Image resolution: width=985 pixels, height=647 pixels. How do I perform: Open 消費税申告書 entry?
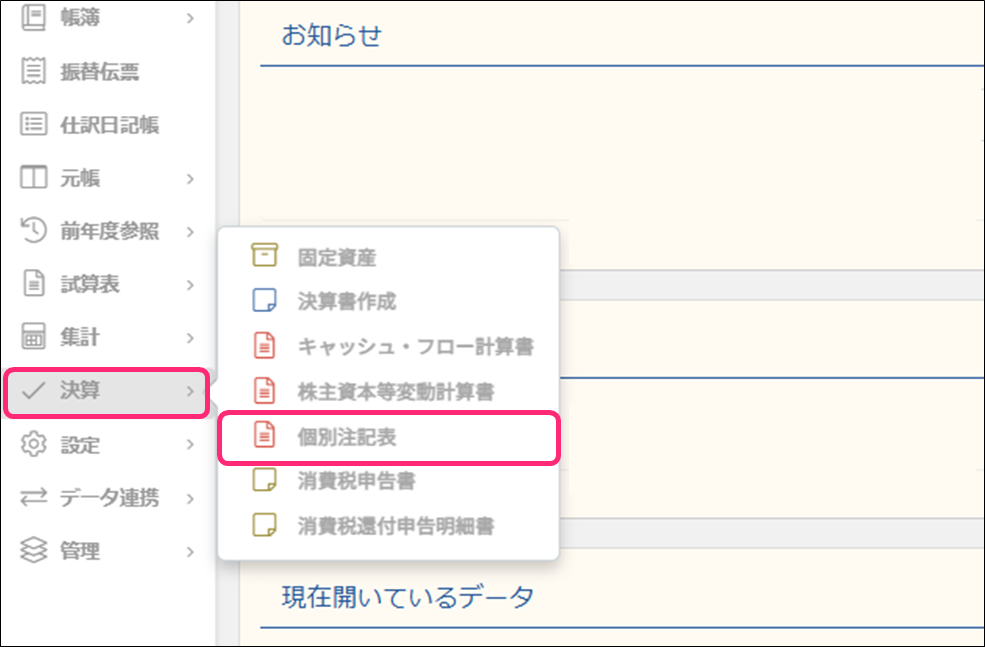[x=356, y=481]
